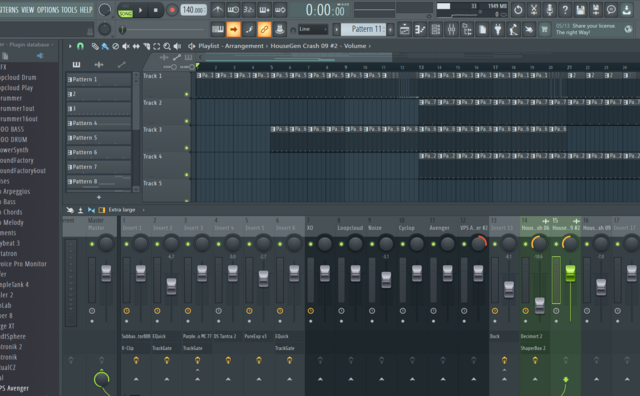Toggle Track 4 mute green light

tap(187, 175)
